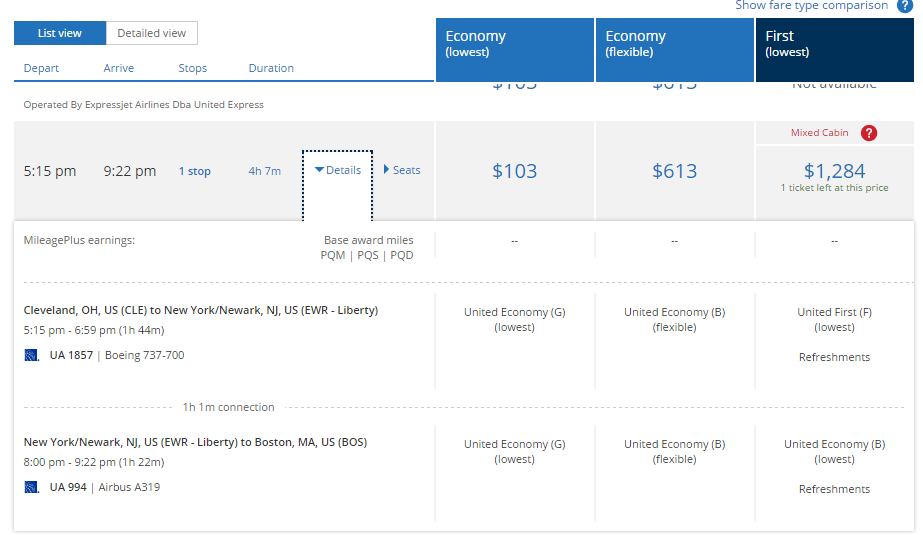Select the $613 Economy flexible fare
Image resolution: width=923 pixels, height=535 pixels.
point(675,171)
